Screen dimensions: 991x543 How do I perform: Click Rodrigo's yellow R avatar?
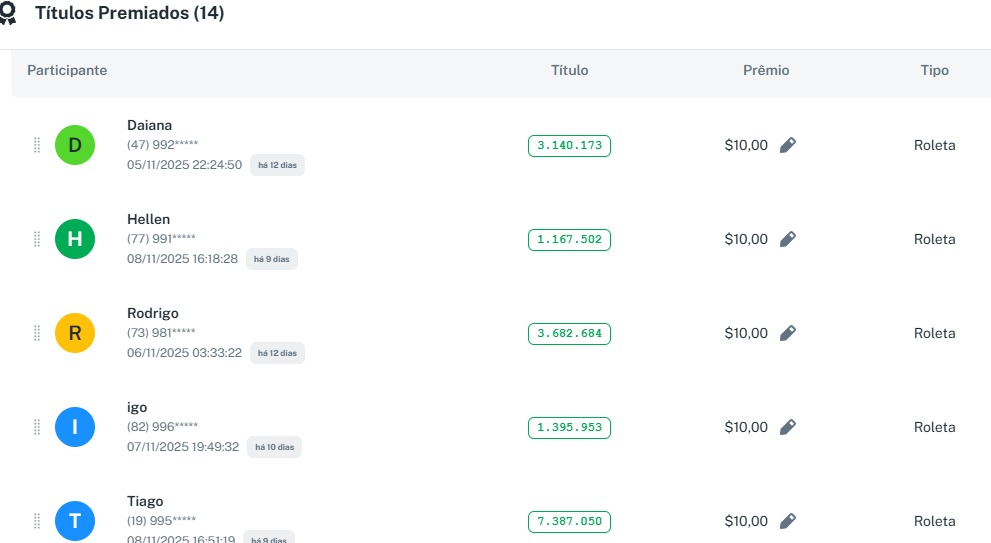(75, 334)
